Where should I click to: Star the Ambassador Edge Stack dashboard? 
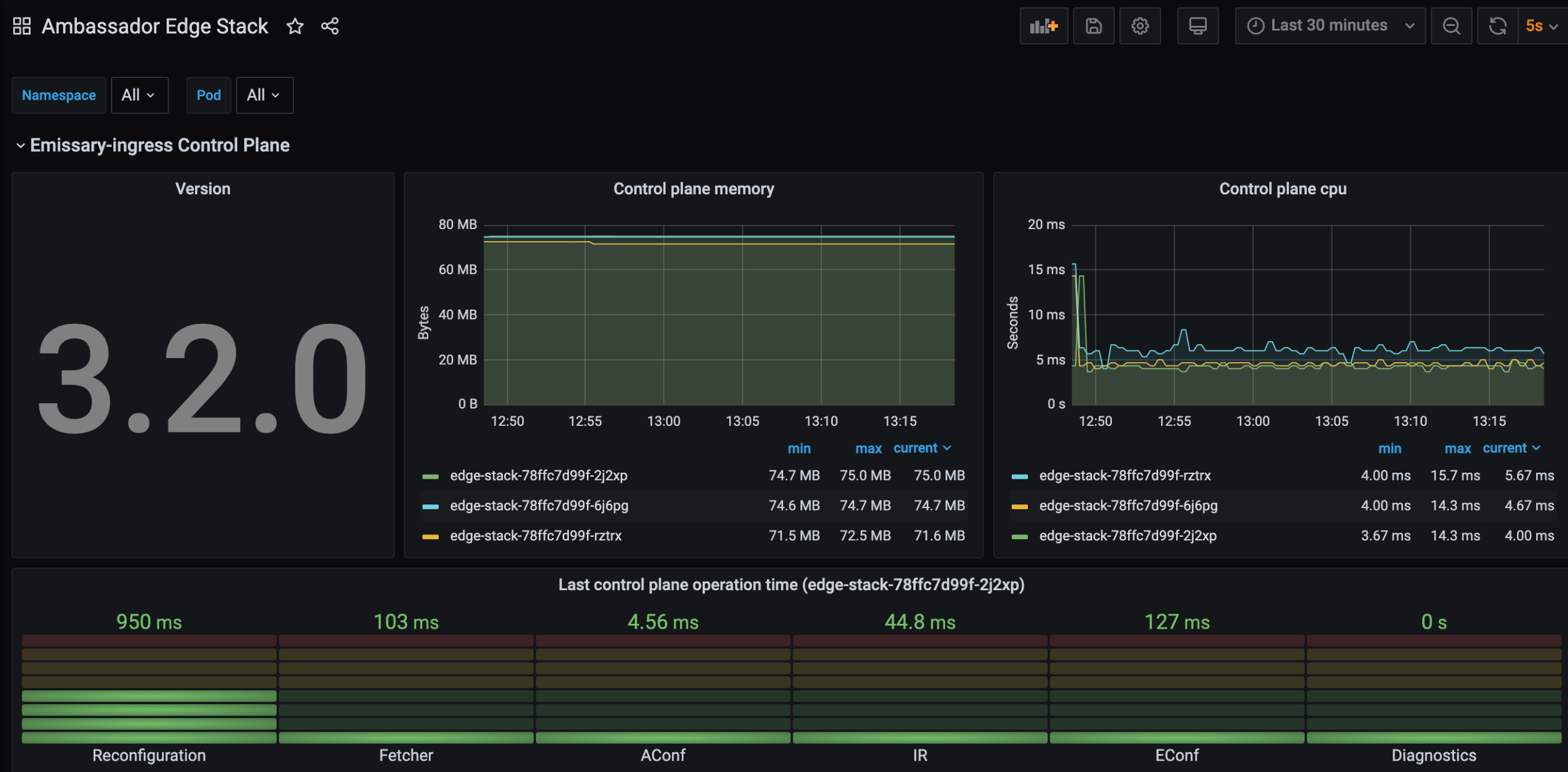(295, 26)
